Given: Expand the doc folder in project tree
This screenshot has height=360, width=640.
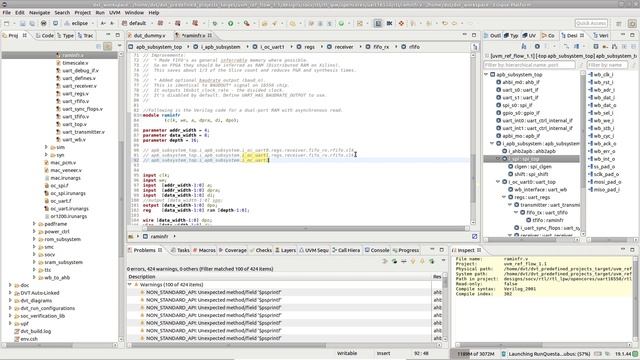Looking at the screenshot, I should click(10, 285).
